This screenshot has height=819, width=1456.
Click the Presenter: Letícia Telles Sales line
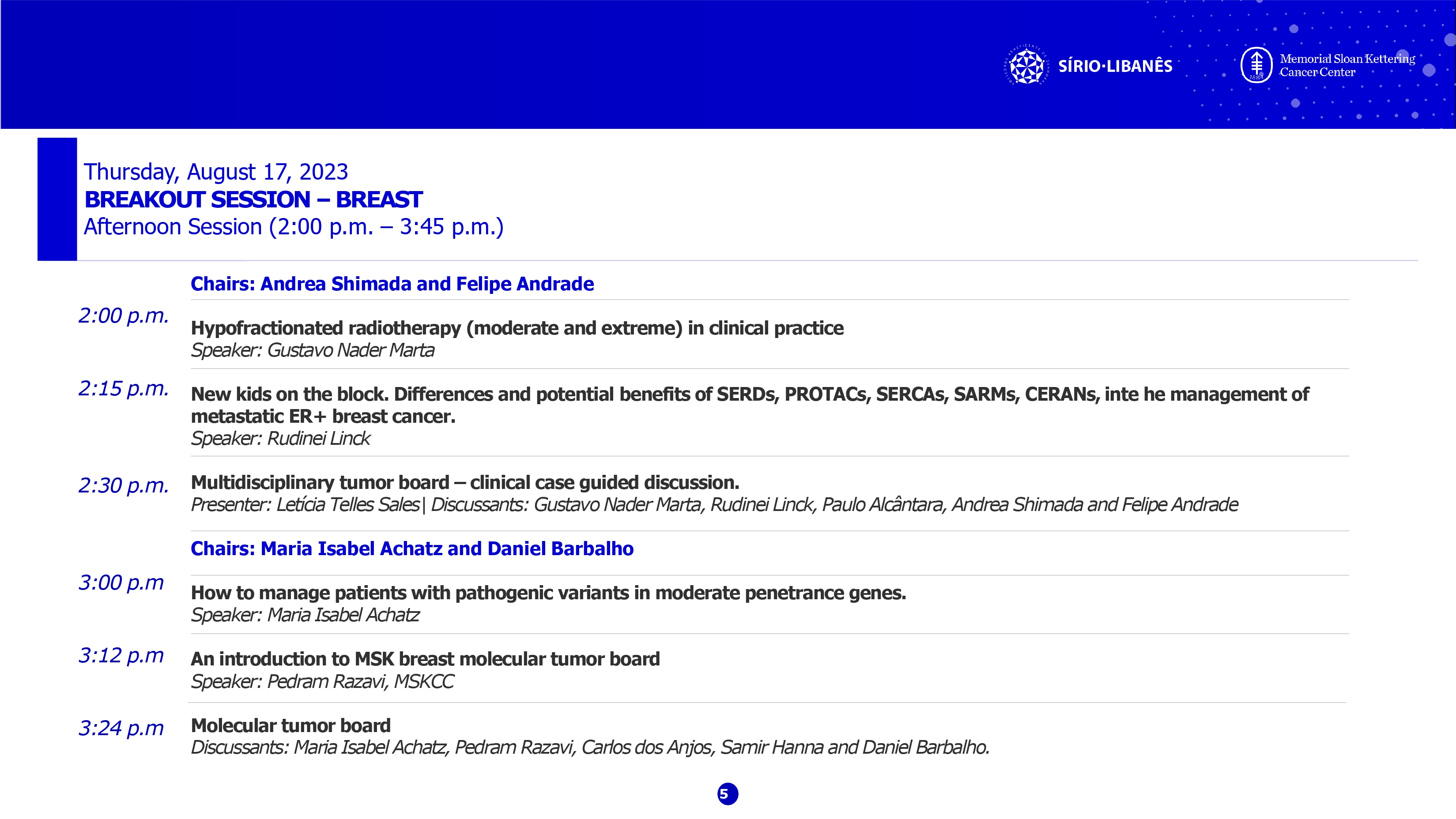714,504
